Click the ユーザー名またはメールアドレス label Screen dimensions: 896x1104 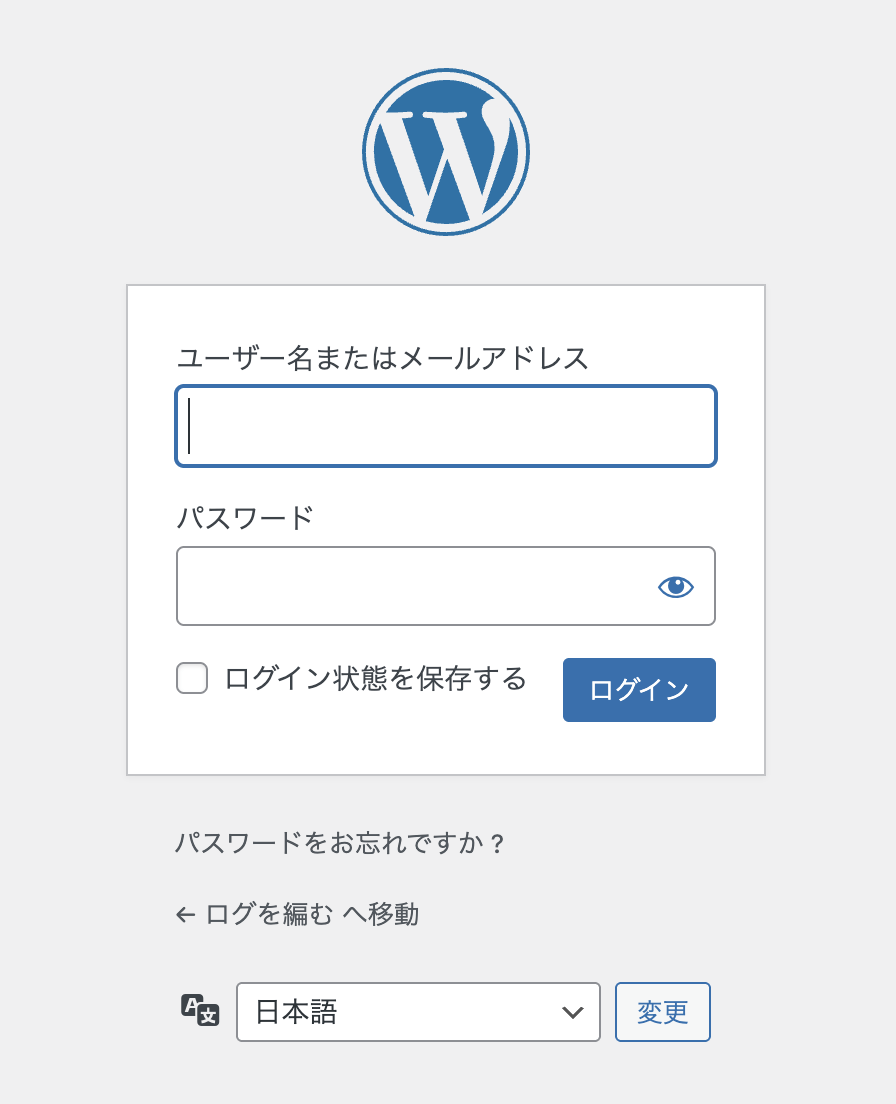pos(381,358)
